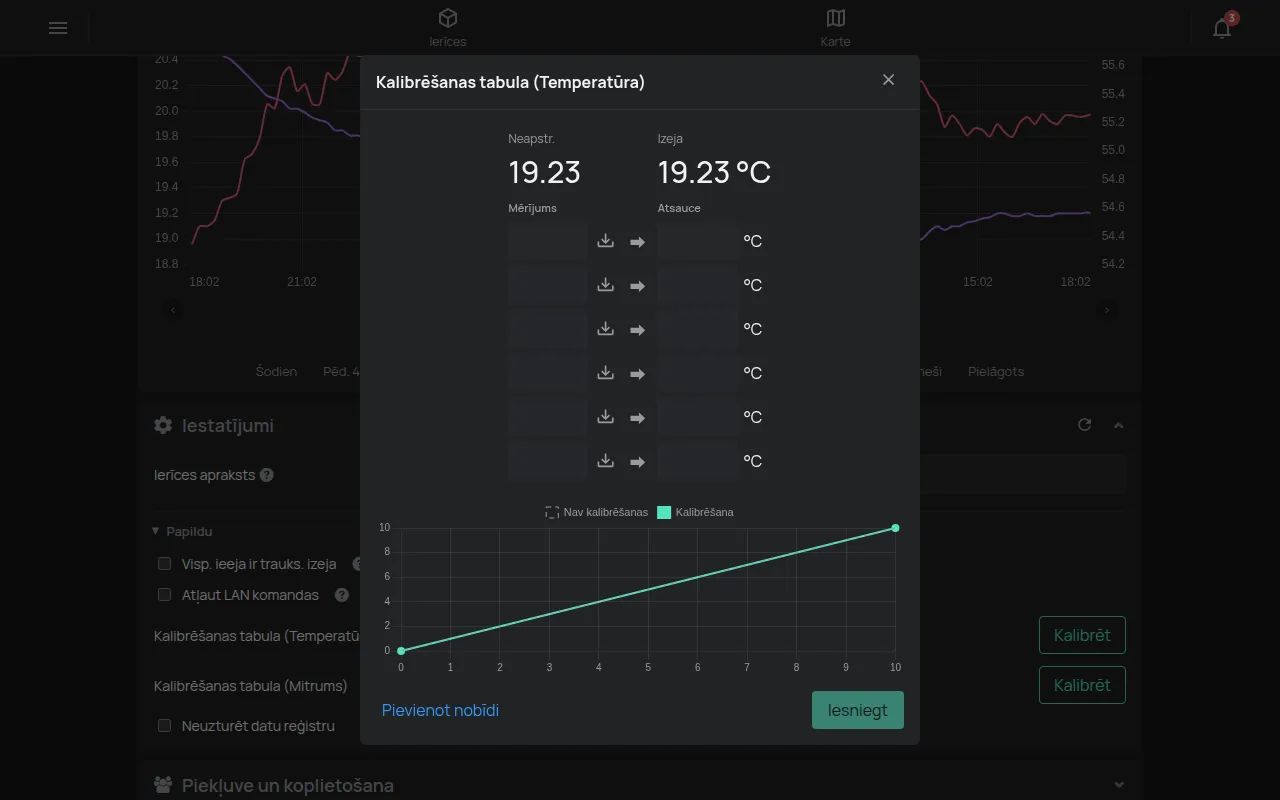Viewport: 1280px width, 800px height.
Task: Click the Ierīces cube icon
Action: point(448,18)
